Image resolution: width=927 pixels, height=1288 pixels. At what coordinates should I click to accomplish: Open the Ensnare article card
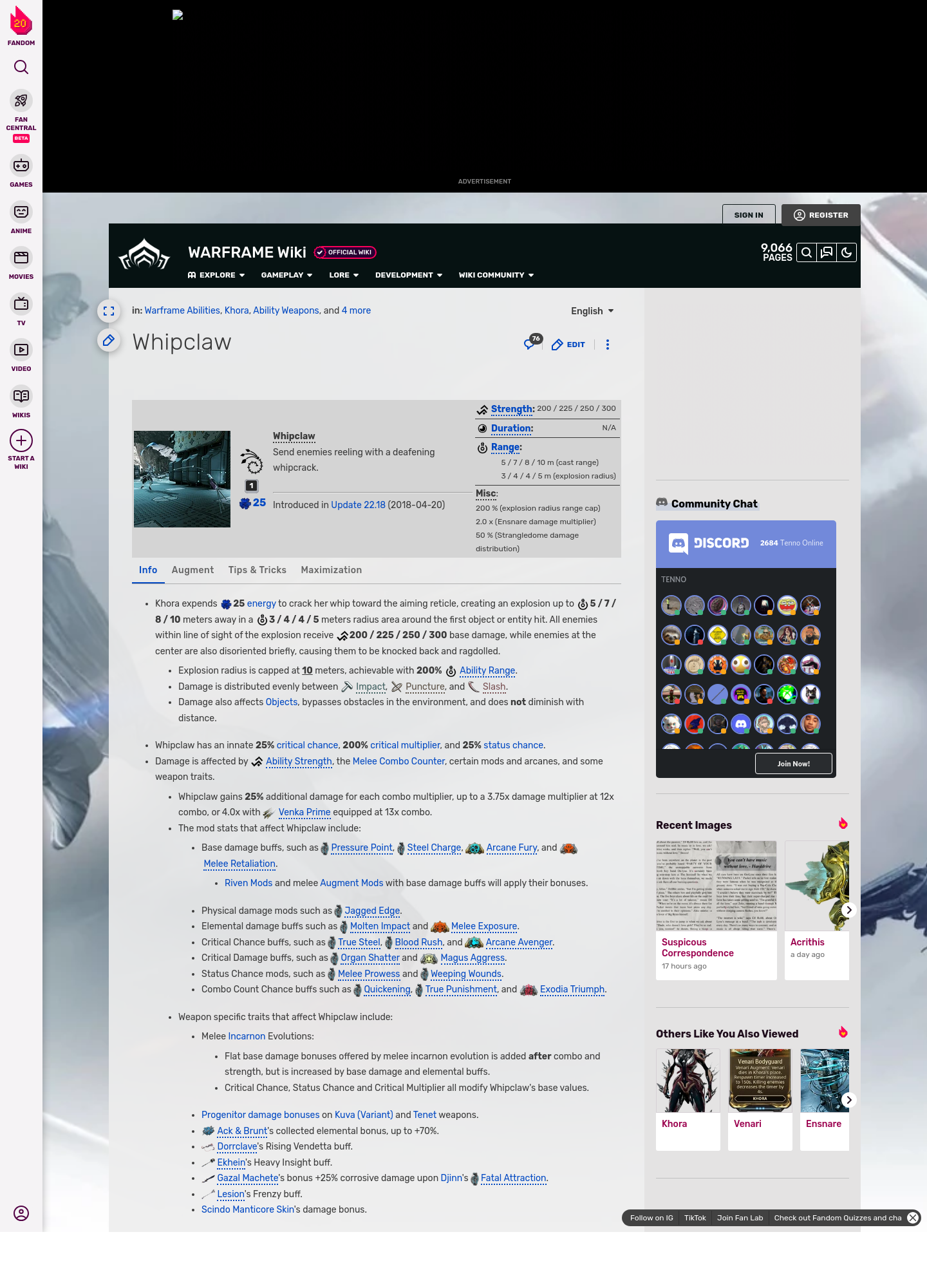pyautogui.click(x=825, y=1099)
